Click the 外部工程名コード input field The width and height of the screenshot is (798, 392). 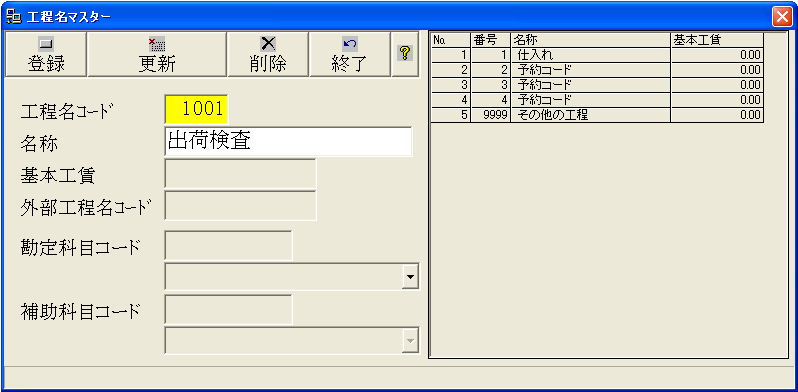[240, 206]
